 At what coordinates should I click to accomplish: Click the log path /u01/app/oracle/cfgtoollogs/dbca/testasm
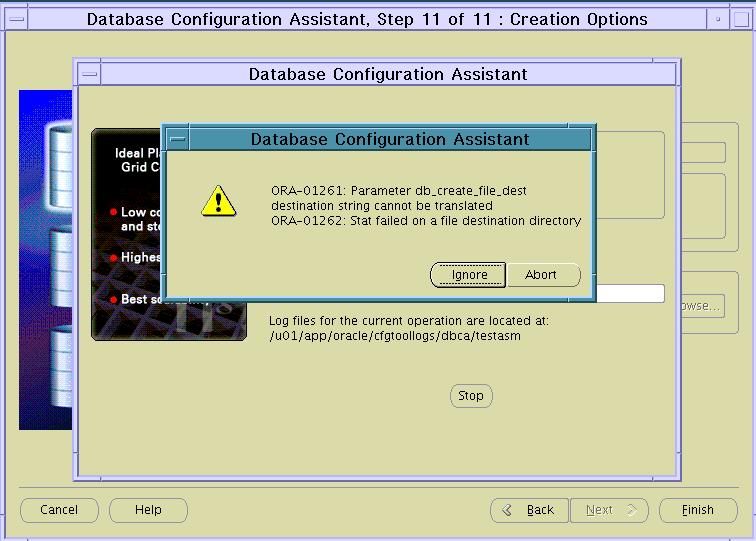[395, 336]
